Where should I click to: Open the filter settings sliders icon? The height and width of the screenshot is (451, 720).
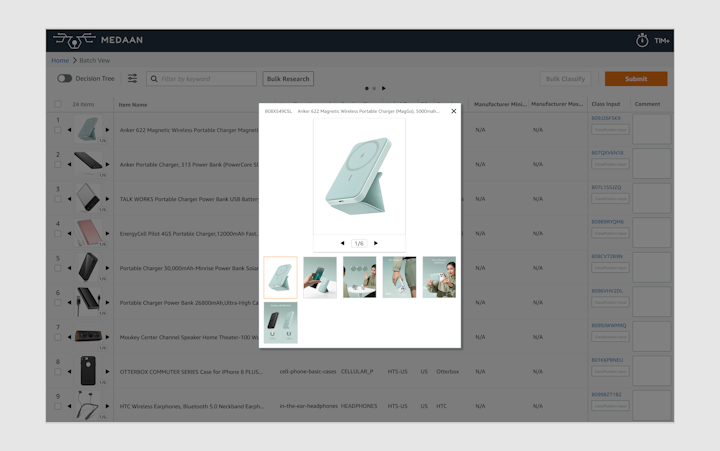point(132,79)
